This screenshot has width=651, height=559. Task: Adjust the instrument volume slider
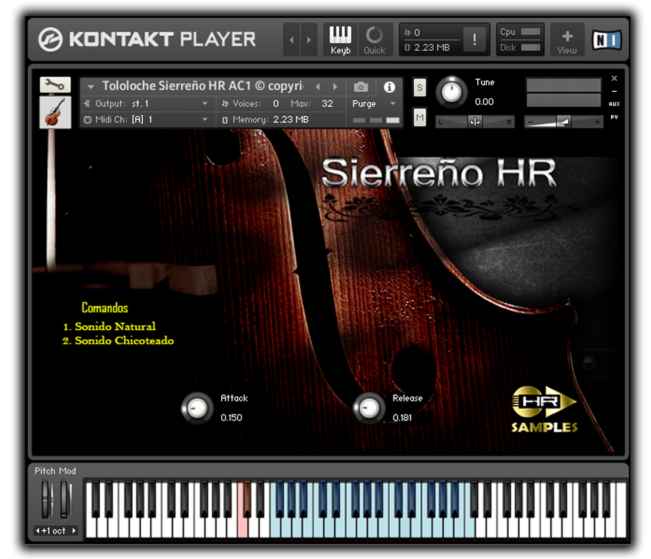tap(563, 122)
